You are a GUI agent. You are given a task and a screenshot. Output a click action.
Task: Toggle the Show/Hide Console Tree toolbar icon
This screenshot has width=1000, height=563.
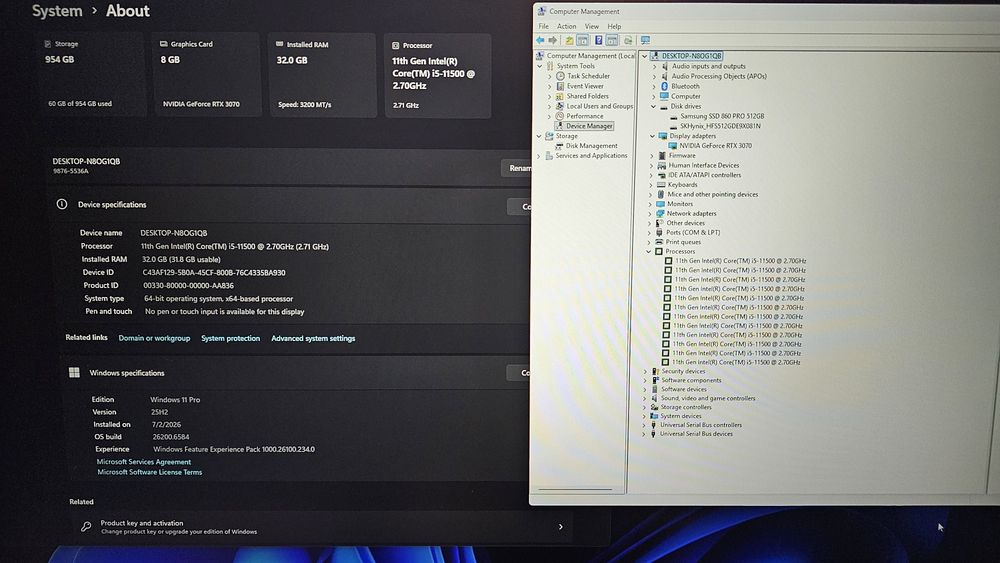coord(583,40)
